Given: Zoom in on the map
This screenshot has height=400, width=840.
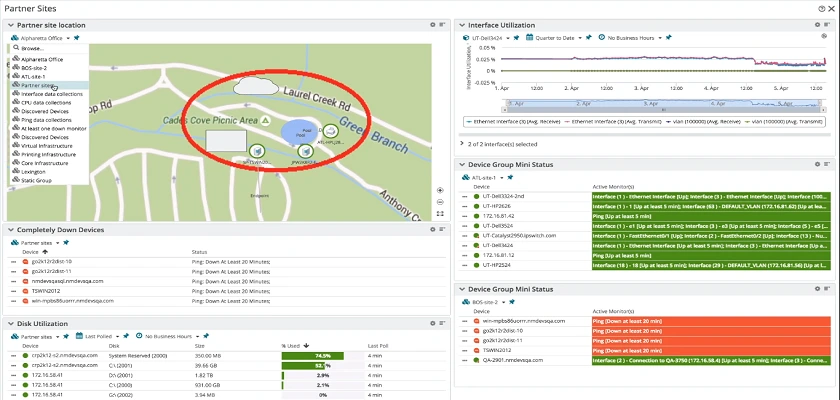Looking at the screenshot, I should (x=440, y=190).
